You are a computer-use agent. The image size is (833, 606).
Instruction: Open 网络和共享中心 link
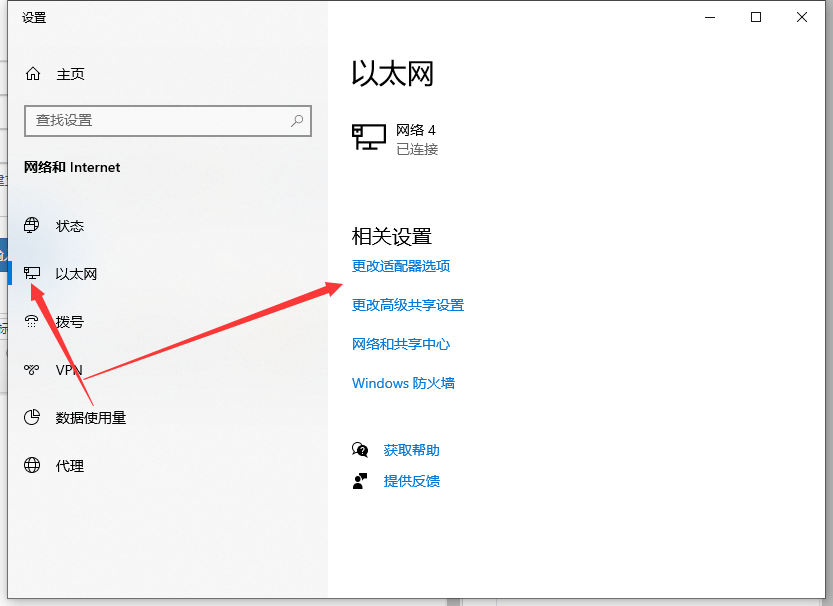pyautogui.click(x=401, y=344)
